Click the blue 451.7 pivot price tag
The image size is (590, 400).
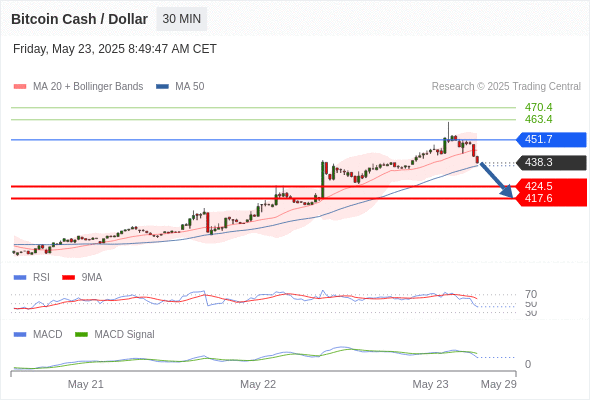point(551,140)
